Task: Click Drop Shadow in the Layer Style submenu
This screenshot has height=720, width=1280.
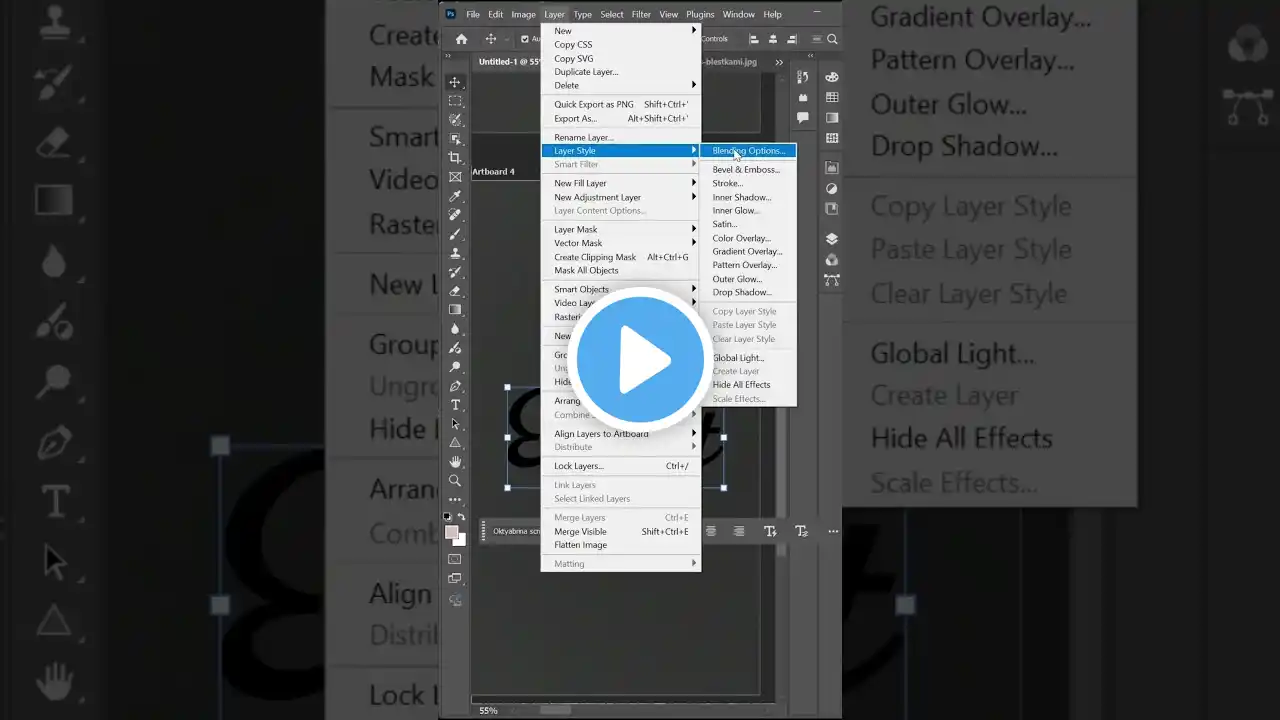Action: tap(741, 292)
